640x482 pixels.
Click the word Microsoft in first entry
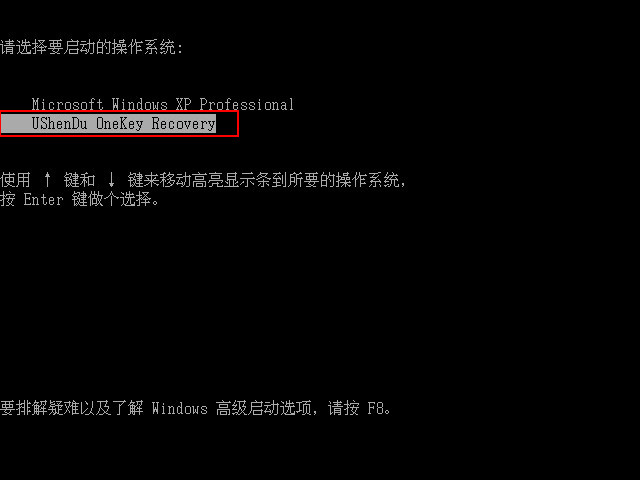(x=67, y=104)
